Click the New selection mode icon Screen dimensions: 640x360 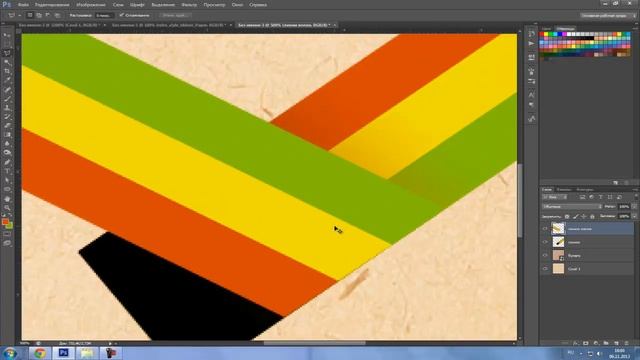pyautogui.click(x=30, y=15)
